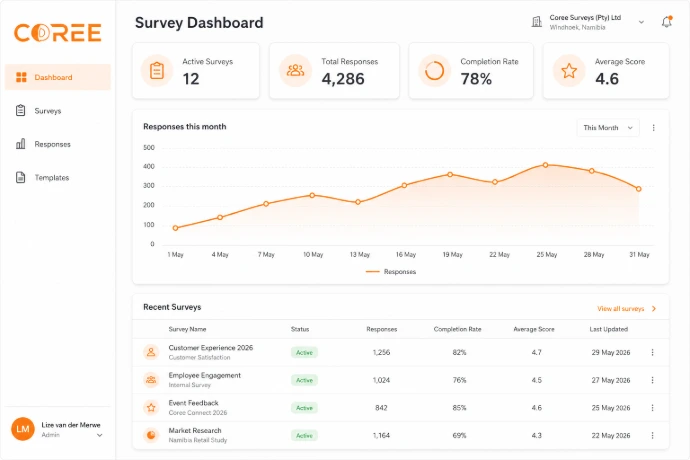Open the Event Feedback row options menu
The width and height of the screenshot is (690, 460).
click(x=653, y=408)
